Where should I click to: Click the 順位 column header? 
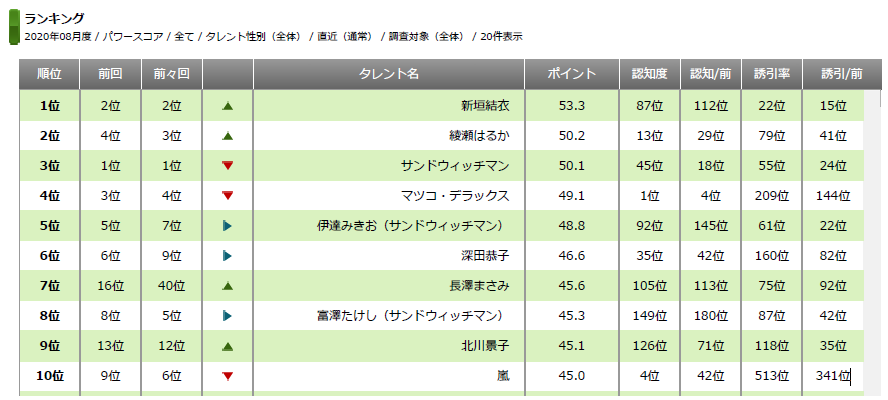(x=49, y=74)
